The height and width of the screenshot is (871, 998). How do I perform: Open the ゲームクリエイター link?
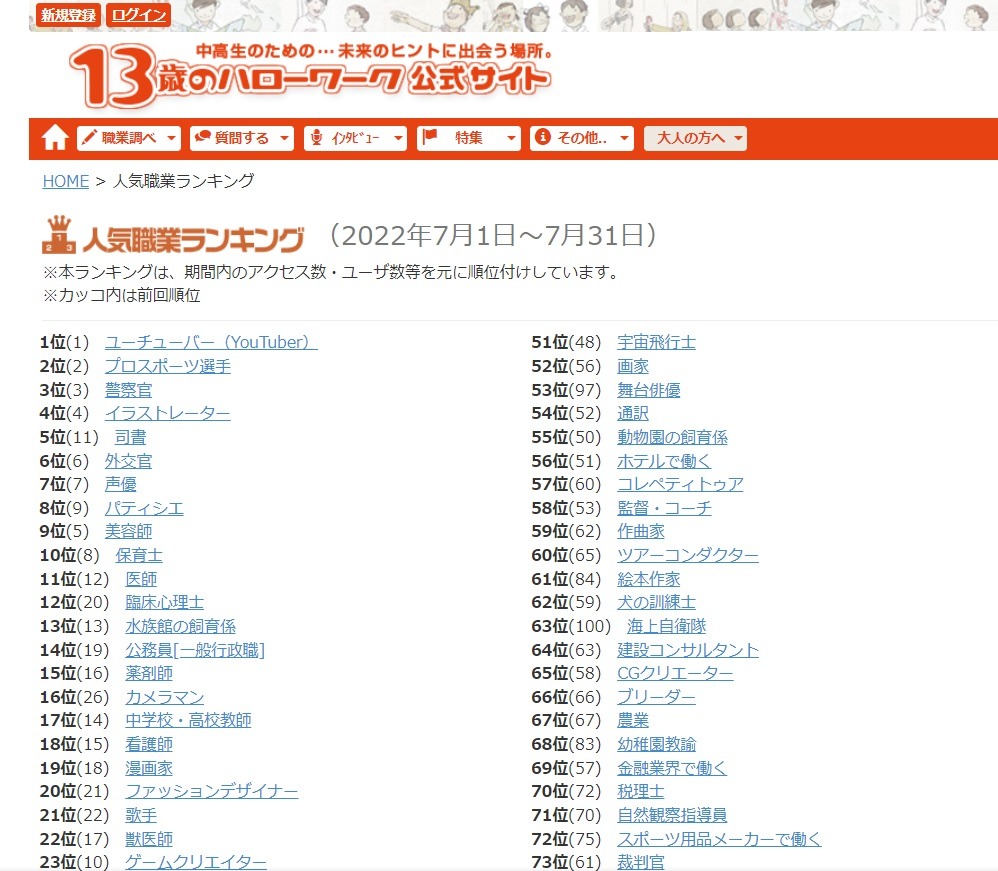point(196,862)
